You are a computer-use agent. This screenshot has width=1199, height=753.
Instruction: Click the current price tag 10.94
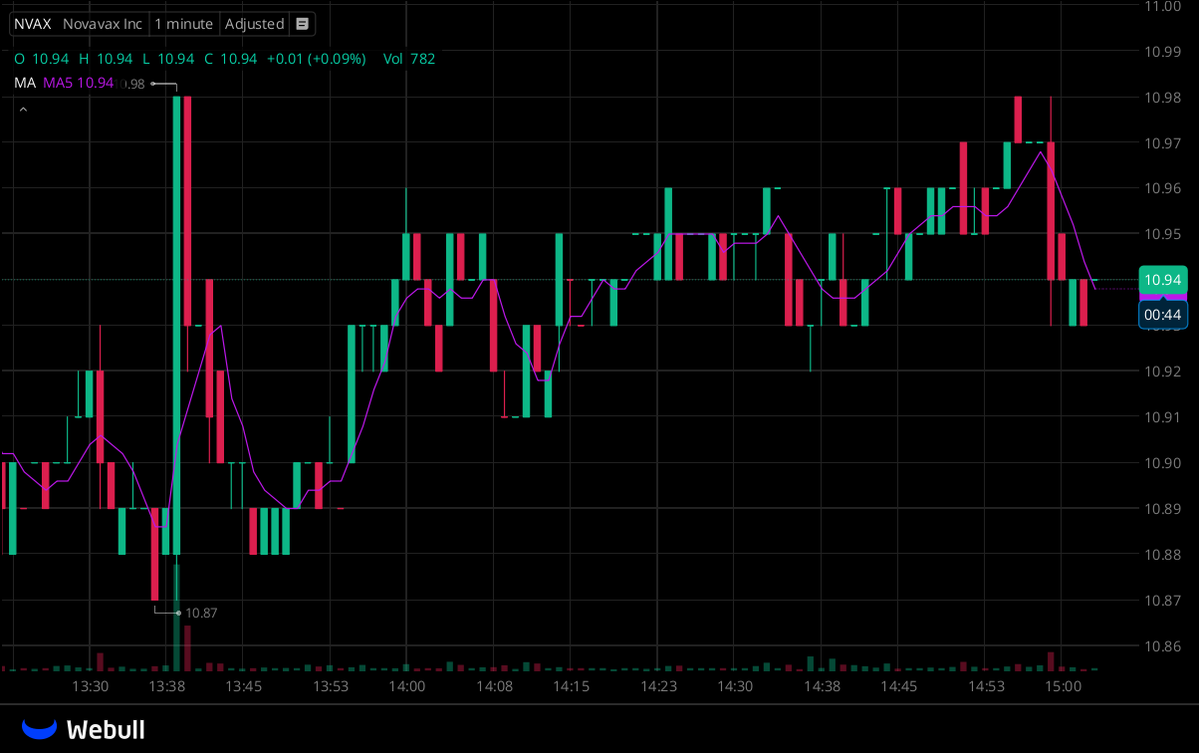point(1162,280)
